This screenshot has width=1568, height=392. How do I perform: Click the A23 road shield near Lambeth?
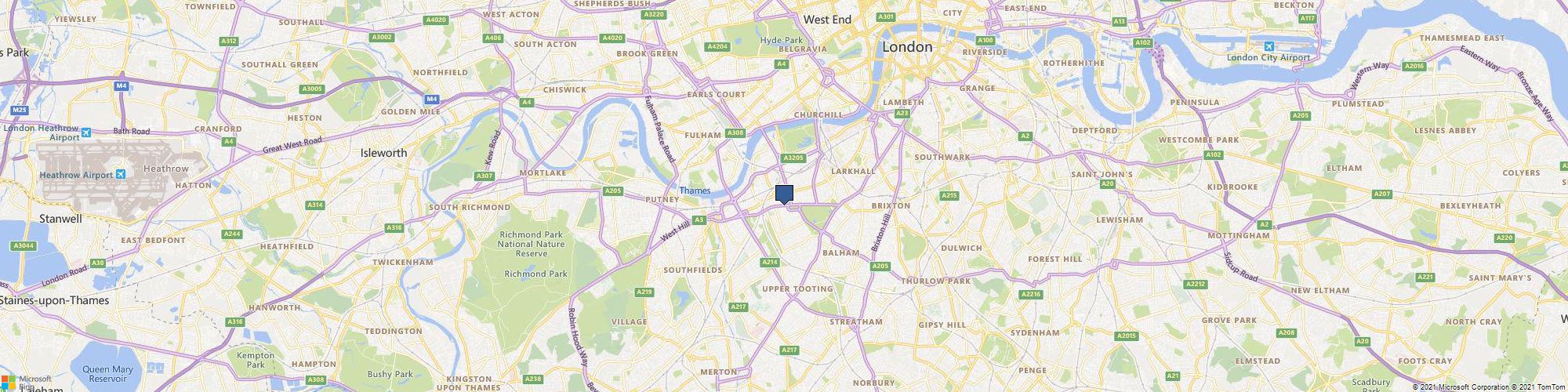tap(902, 114)
